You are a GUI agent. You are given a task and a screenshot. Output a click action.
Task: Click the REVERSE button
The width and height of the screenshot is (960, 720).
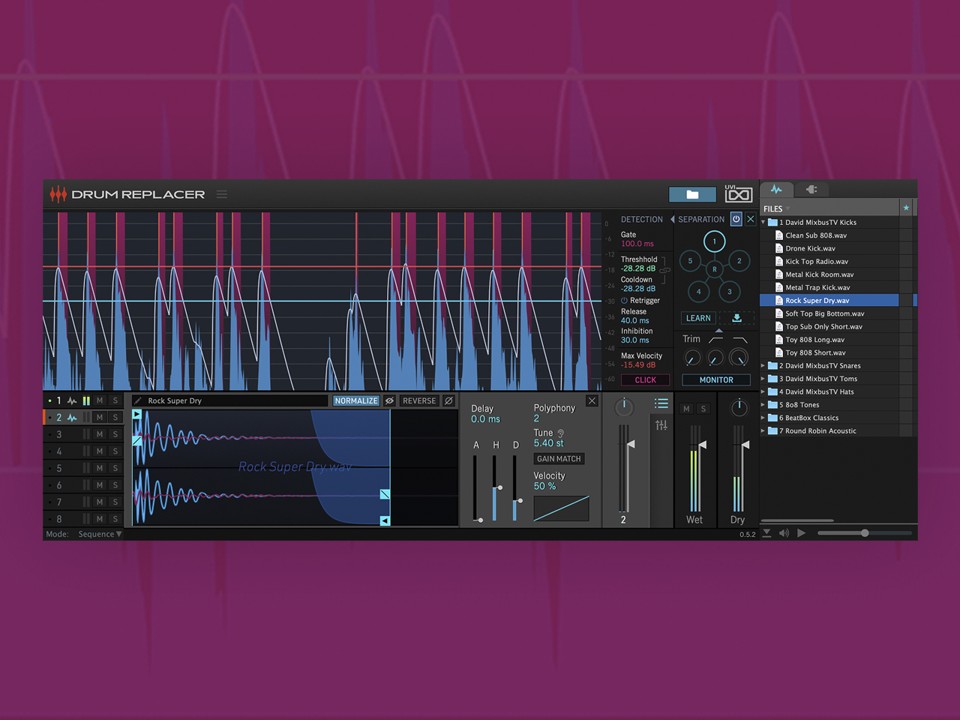[419, 400]
